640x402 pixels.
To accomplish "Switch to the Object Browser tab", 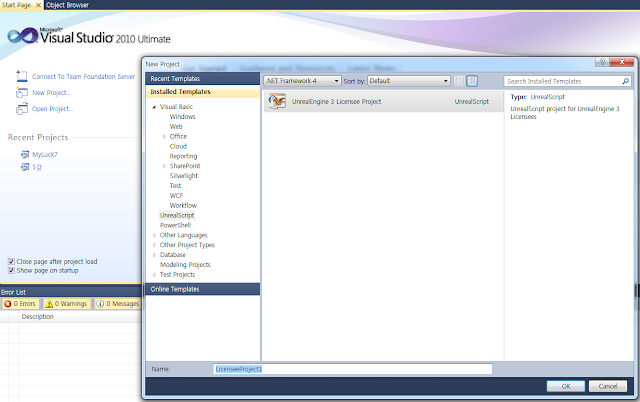I will pos(67,5).
